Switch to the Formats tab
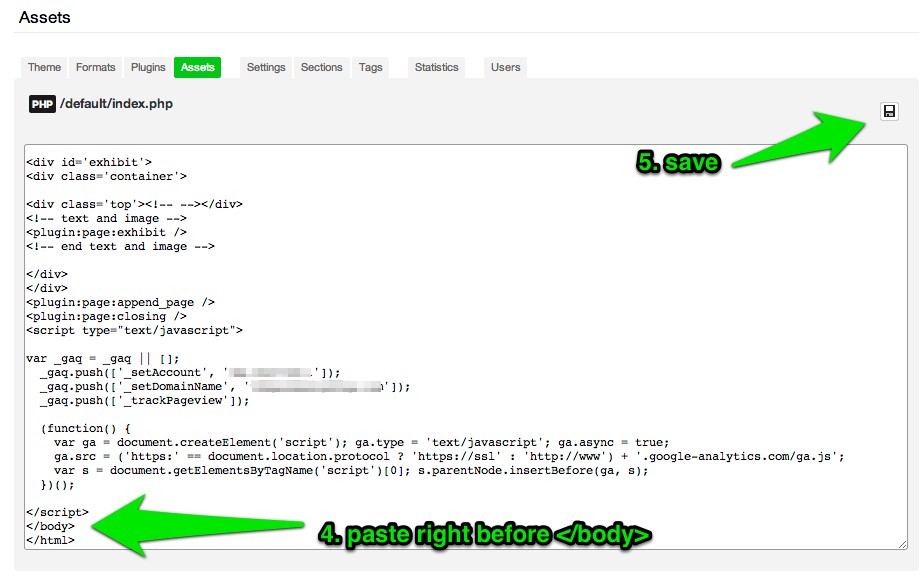This screenshot has height=585, width=924. [x=96, y=67]
